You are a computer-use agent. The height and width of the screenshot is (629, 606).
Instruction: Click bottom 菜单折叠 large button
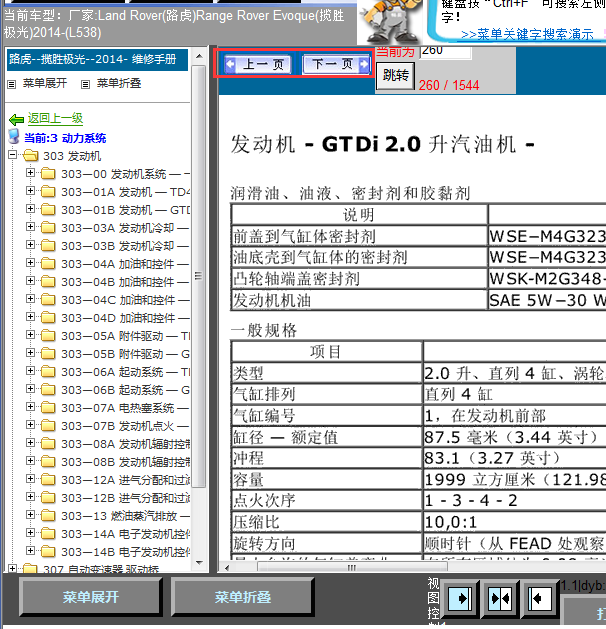243,597
